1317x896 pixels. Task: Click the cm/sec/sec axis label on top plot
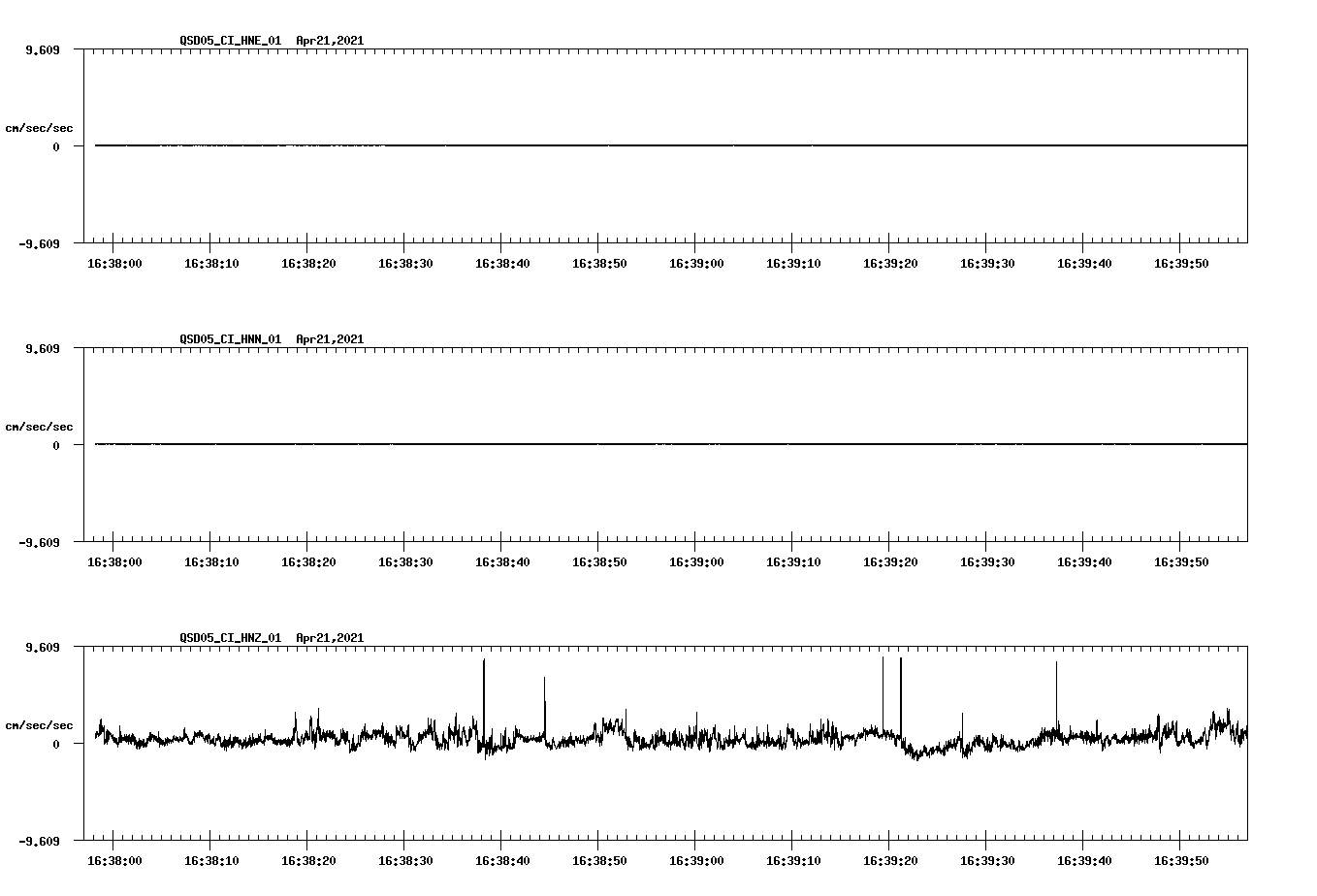pos(40,127)
